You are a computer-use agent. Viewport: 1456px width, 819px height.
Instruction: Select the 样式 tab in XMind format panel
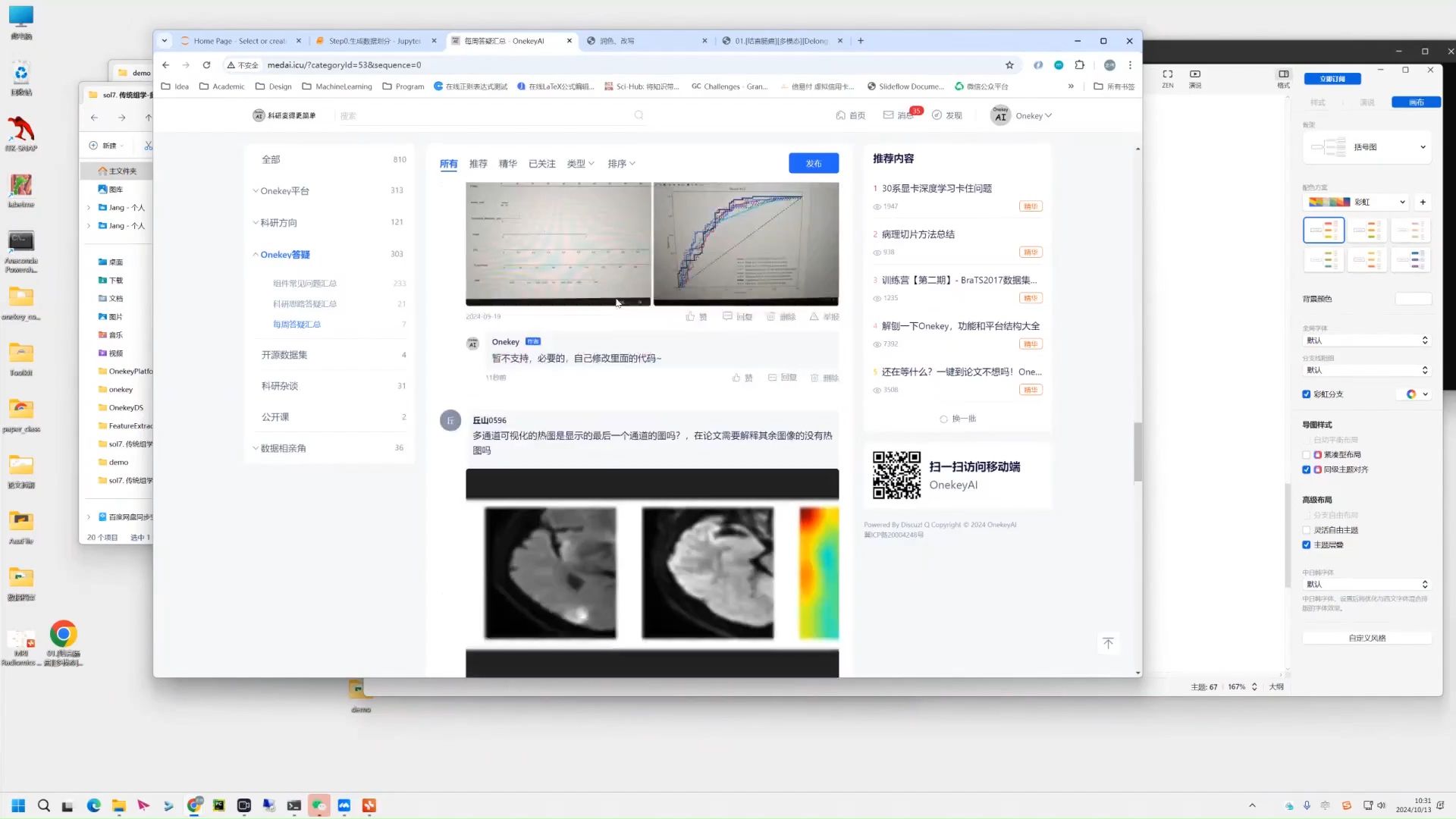[x=1317, y=102]
